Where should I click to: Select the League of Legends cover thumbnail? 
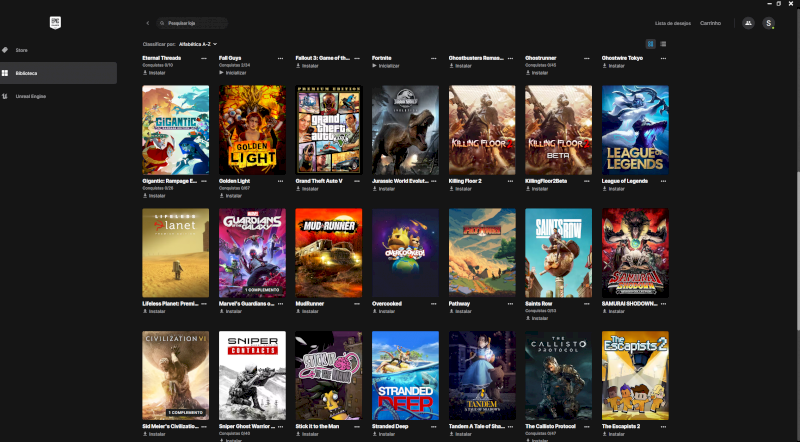pos(634,130)
